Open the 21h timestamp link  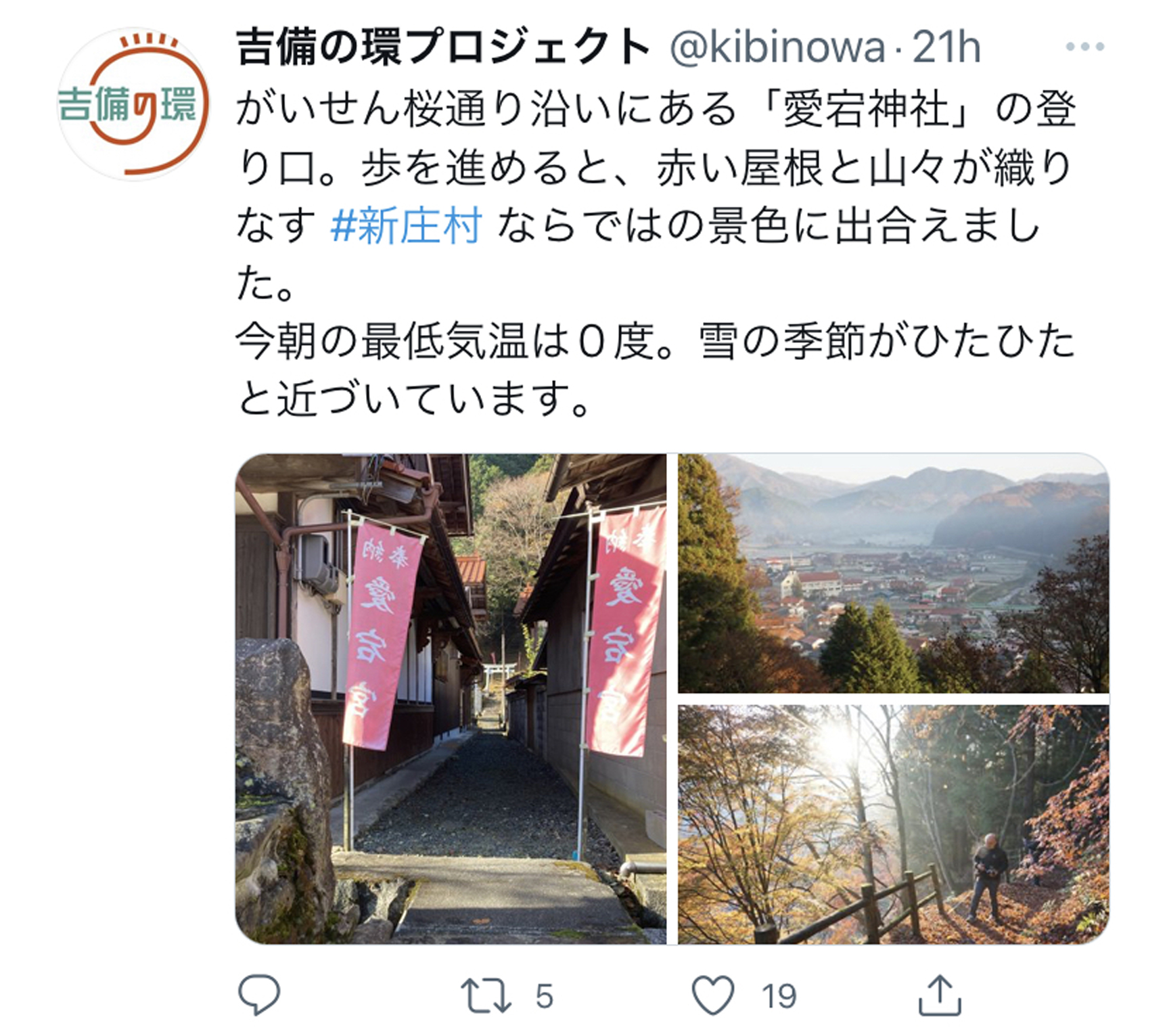coord(946,47)
